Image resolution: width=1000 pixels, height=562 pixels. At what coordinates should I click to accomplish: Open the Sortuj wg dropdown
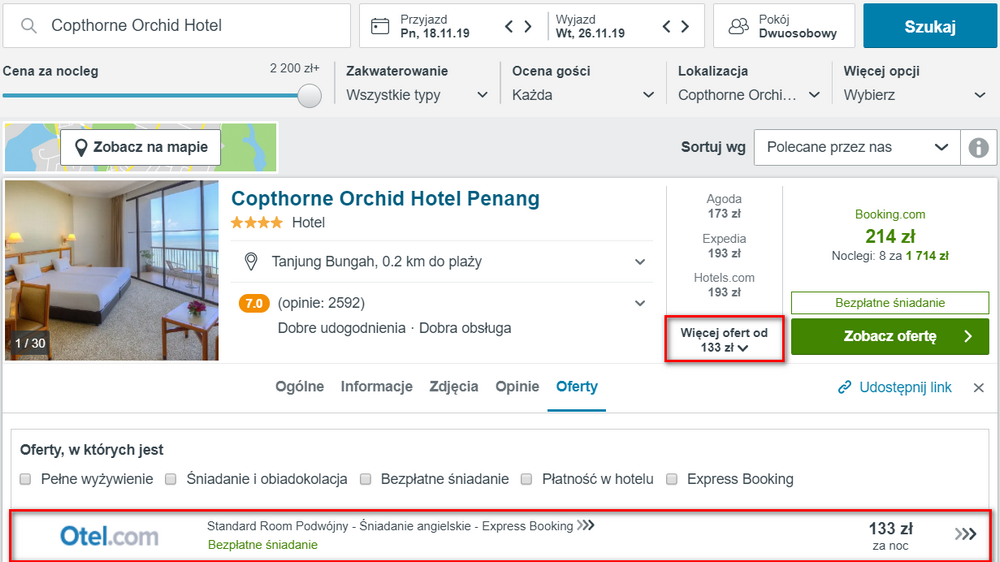pos(856,147)
